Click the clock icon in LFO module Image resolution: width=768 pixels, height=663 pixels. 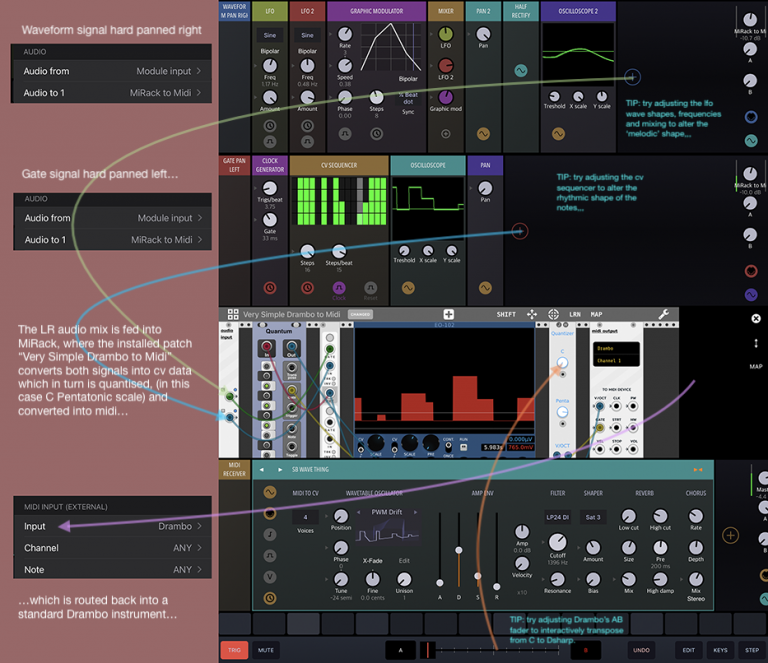pyautogui.click(x=270, y=126)
